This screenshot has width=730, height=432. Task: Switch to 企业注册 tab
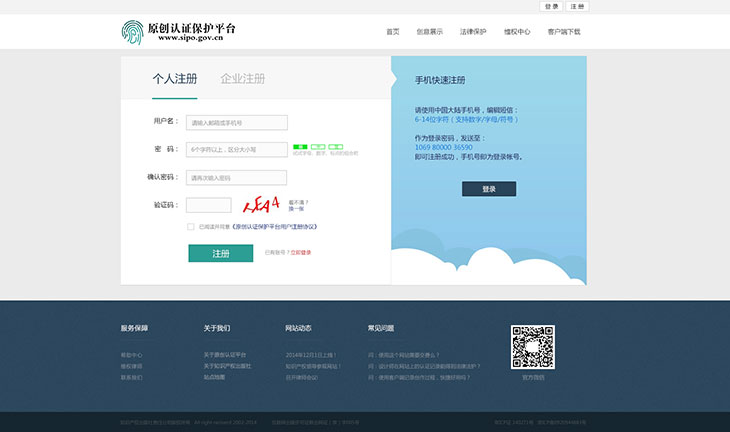click(x=243, y=79)
